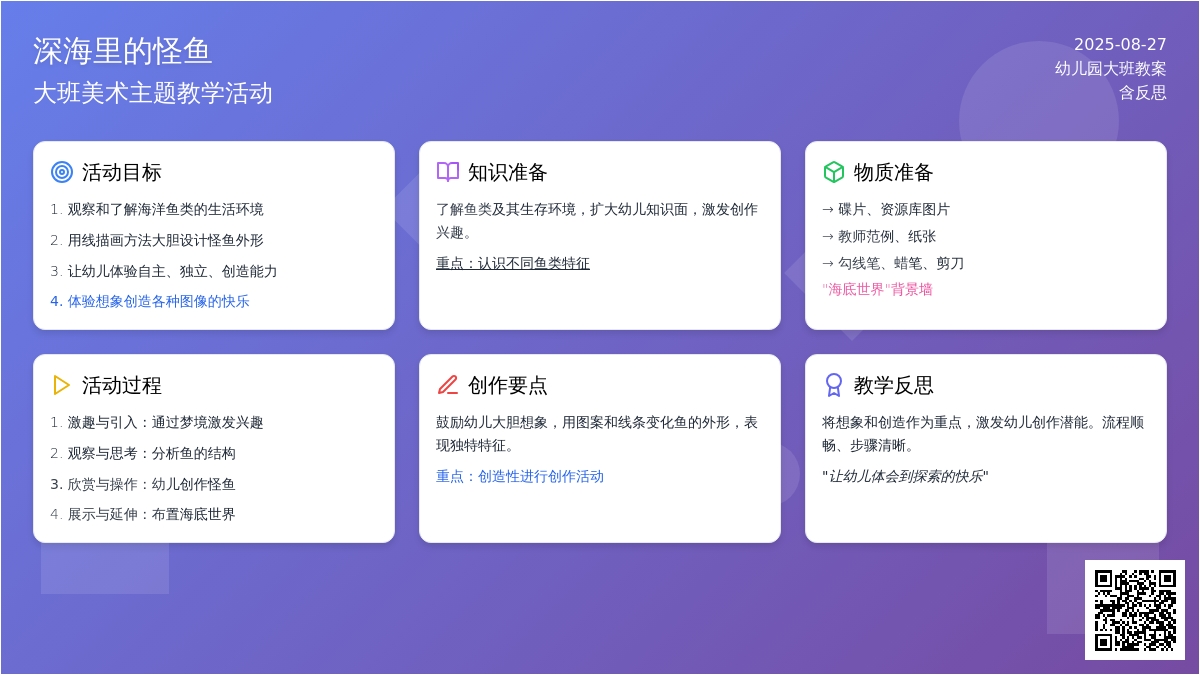Click the label 含反思
The height and width of the screenshot is (675, 1200).
pos(1143,93)
